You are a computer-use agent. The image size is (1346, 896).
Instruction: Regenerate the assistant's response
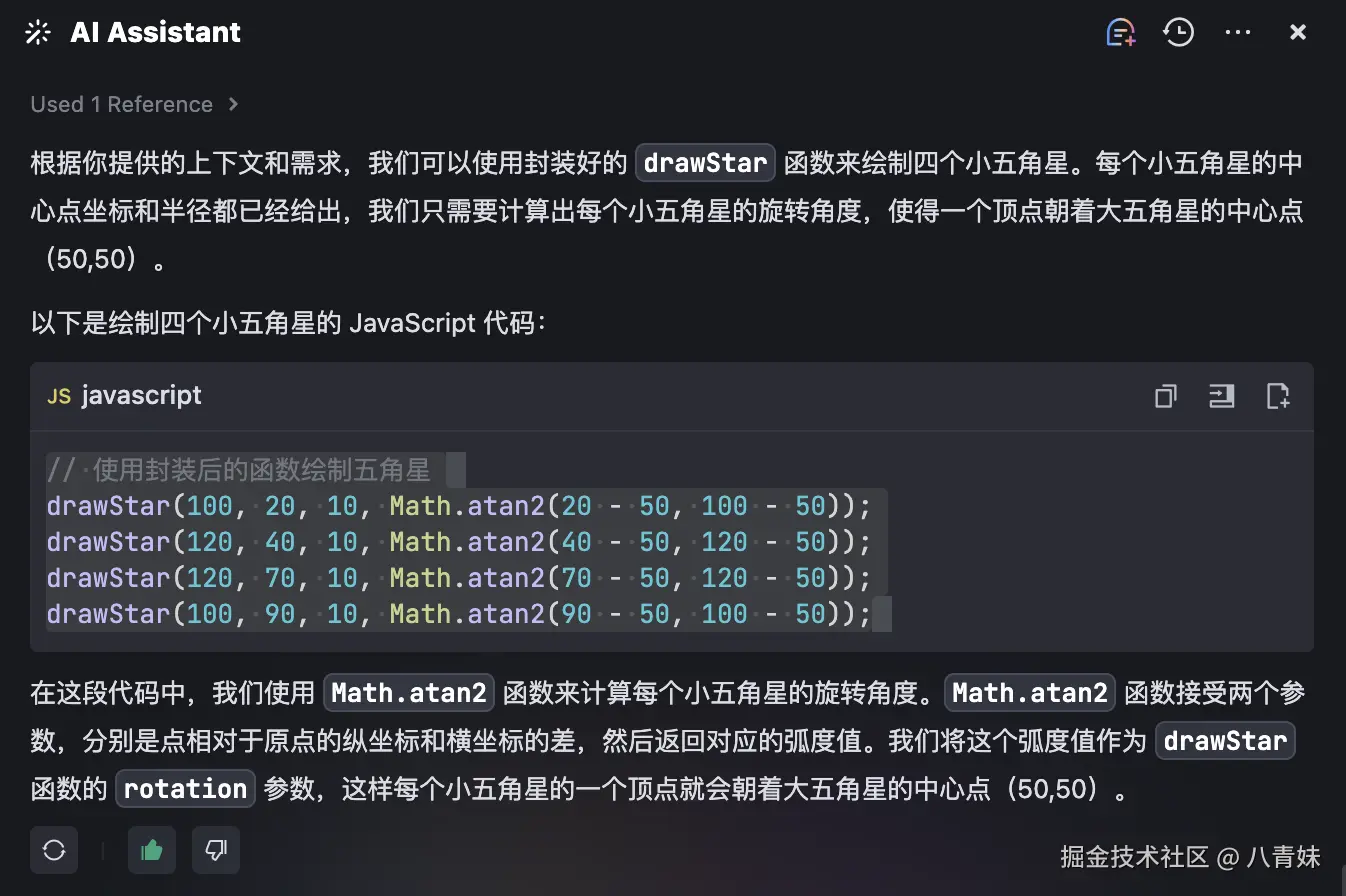click(x=54, y=850)
